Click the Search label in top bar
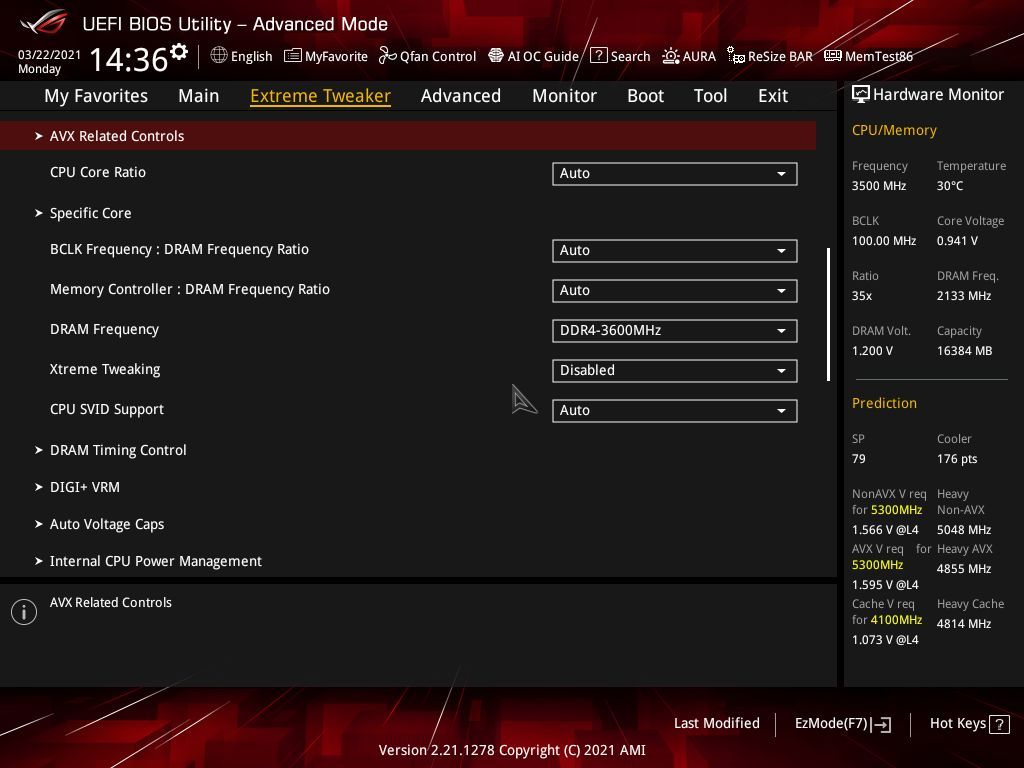 tap(630, 56)
